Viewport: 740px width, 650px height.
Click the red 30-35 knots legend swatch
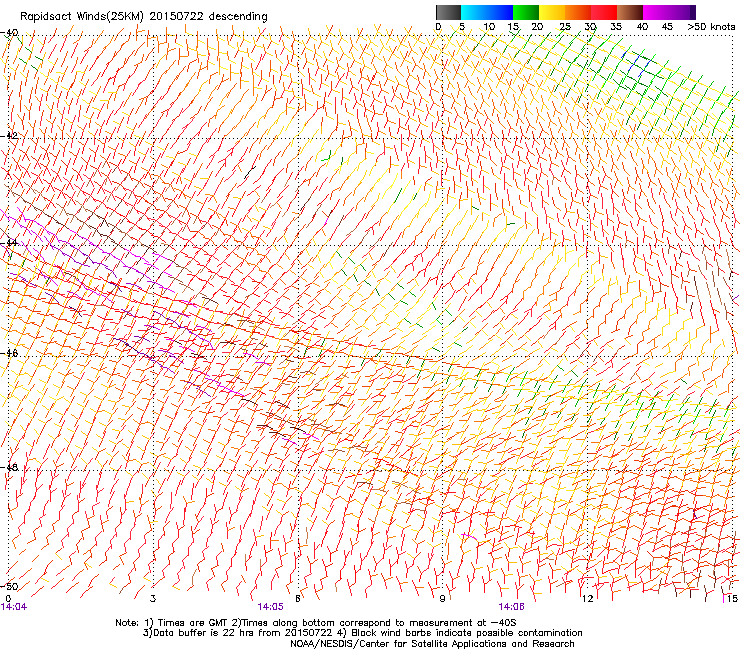[604, 12]
